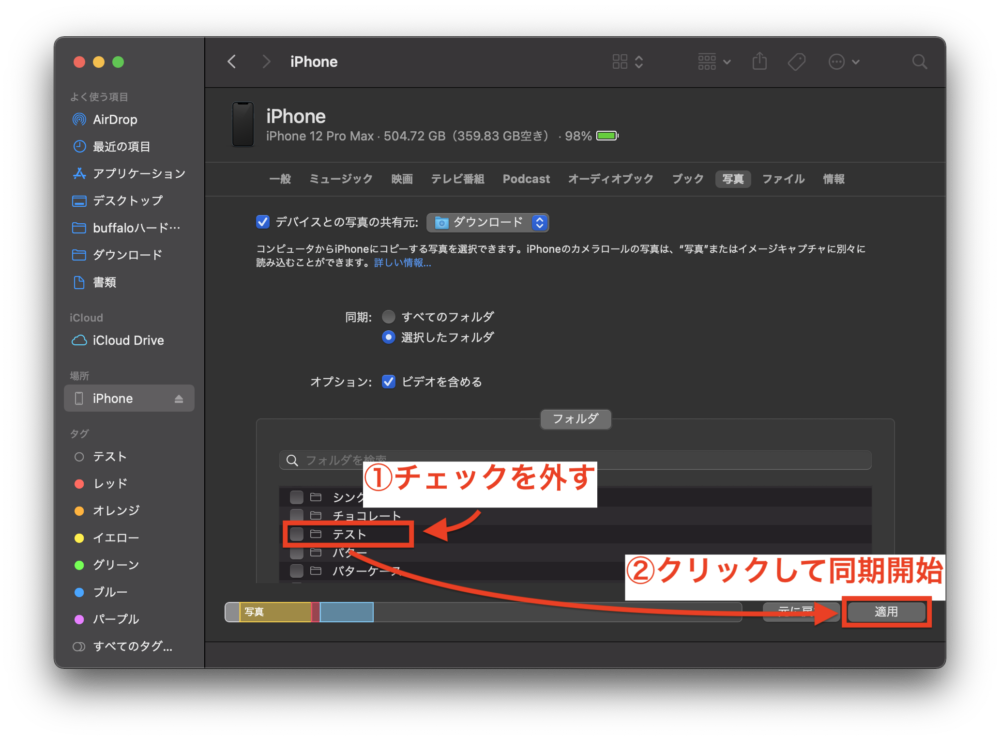
Task: Click the blue segment of storage bar
Action: pos(346,612)
